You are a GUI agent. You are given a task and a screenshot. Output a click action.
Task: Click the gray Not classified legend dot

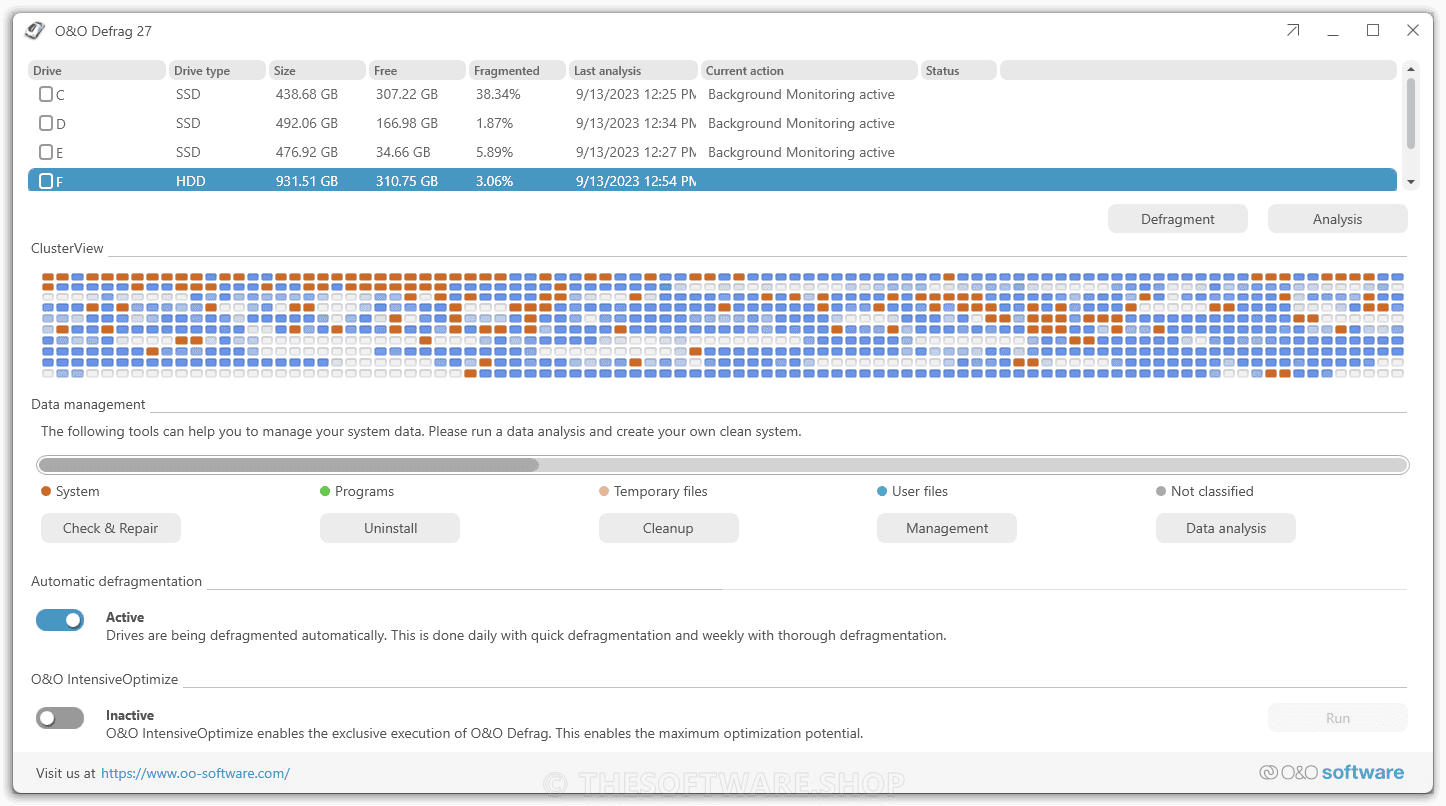tap(1161, 491)
